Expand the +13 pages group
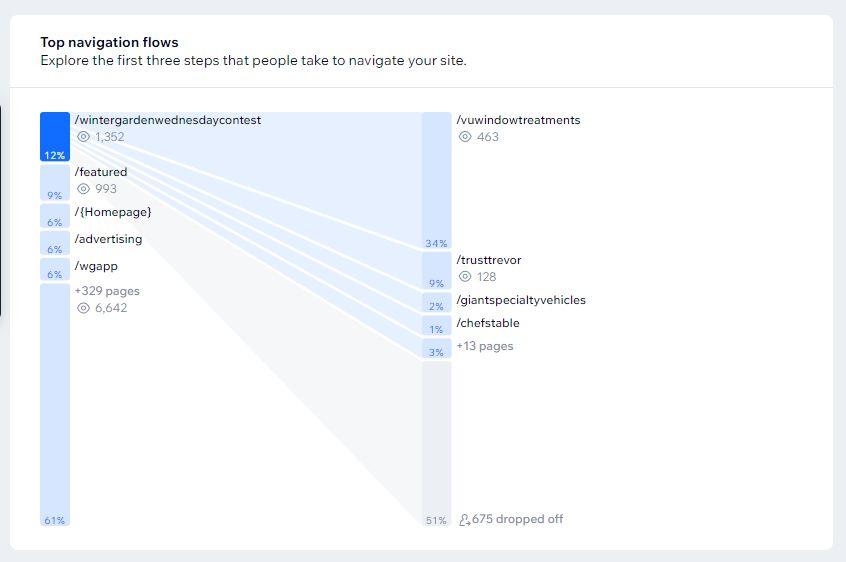This screenshot has height=562, width=846. (485, 346)
